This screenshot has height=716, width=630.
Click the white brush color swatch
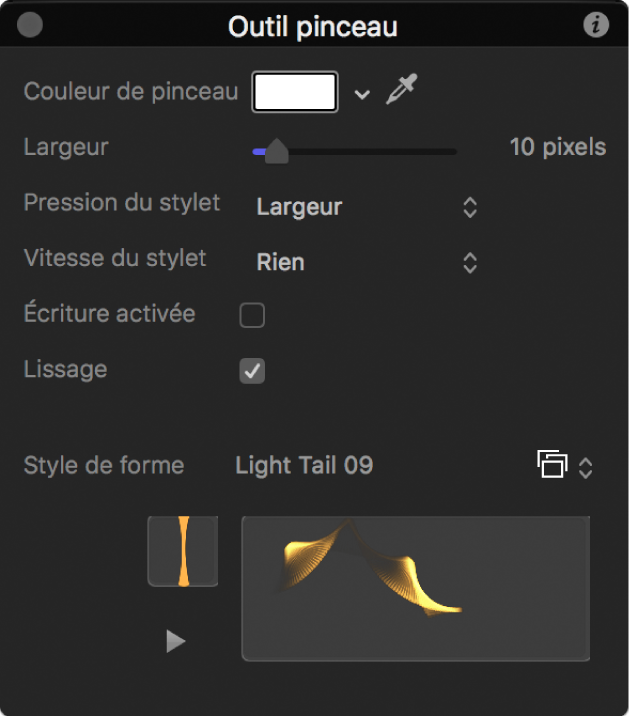point(295,92)
